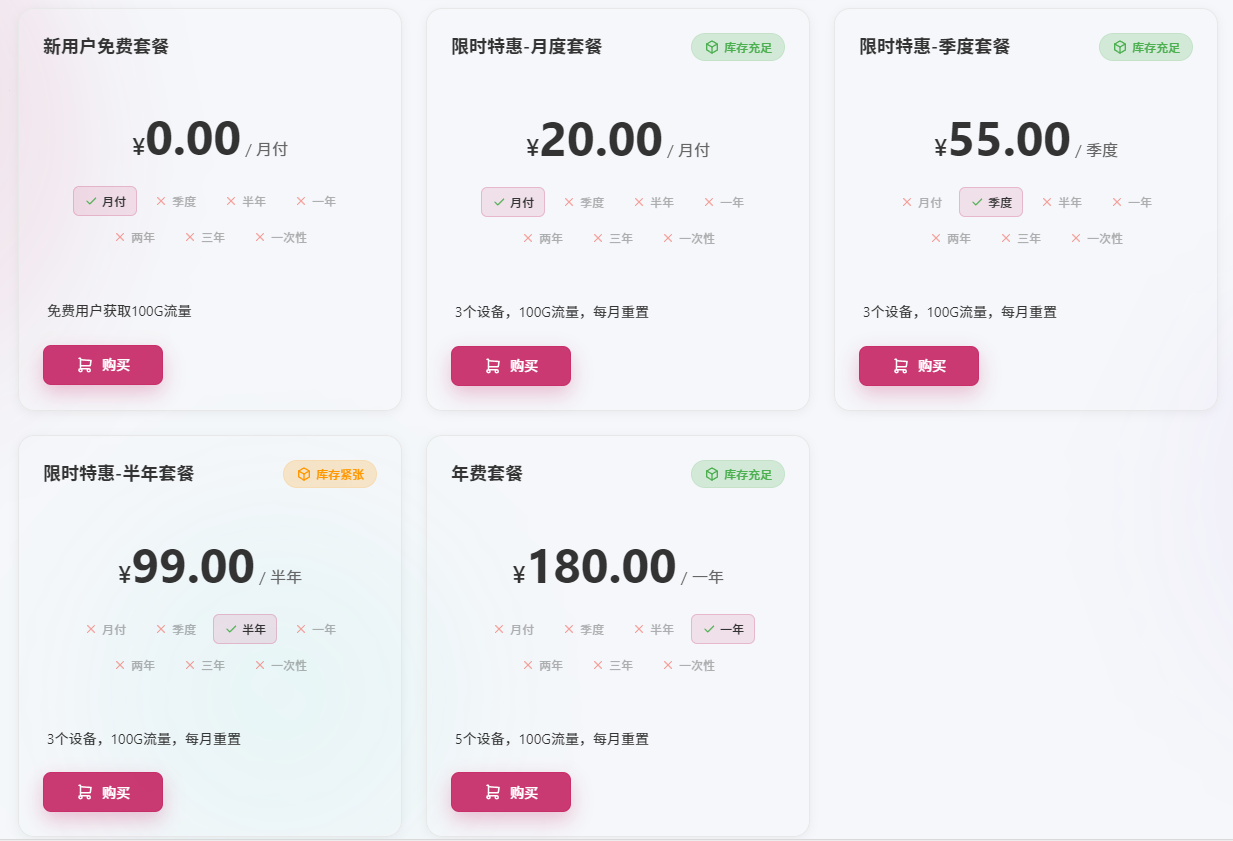Choose 月付 period on 限时特惠-月度套餐 card
This screenshot has height=841, width=1233.
pyautogui.click(x=513, y=202)
